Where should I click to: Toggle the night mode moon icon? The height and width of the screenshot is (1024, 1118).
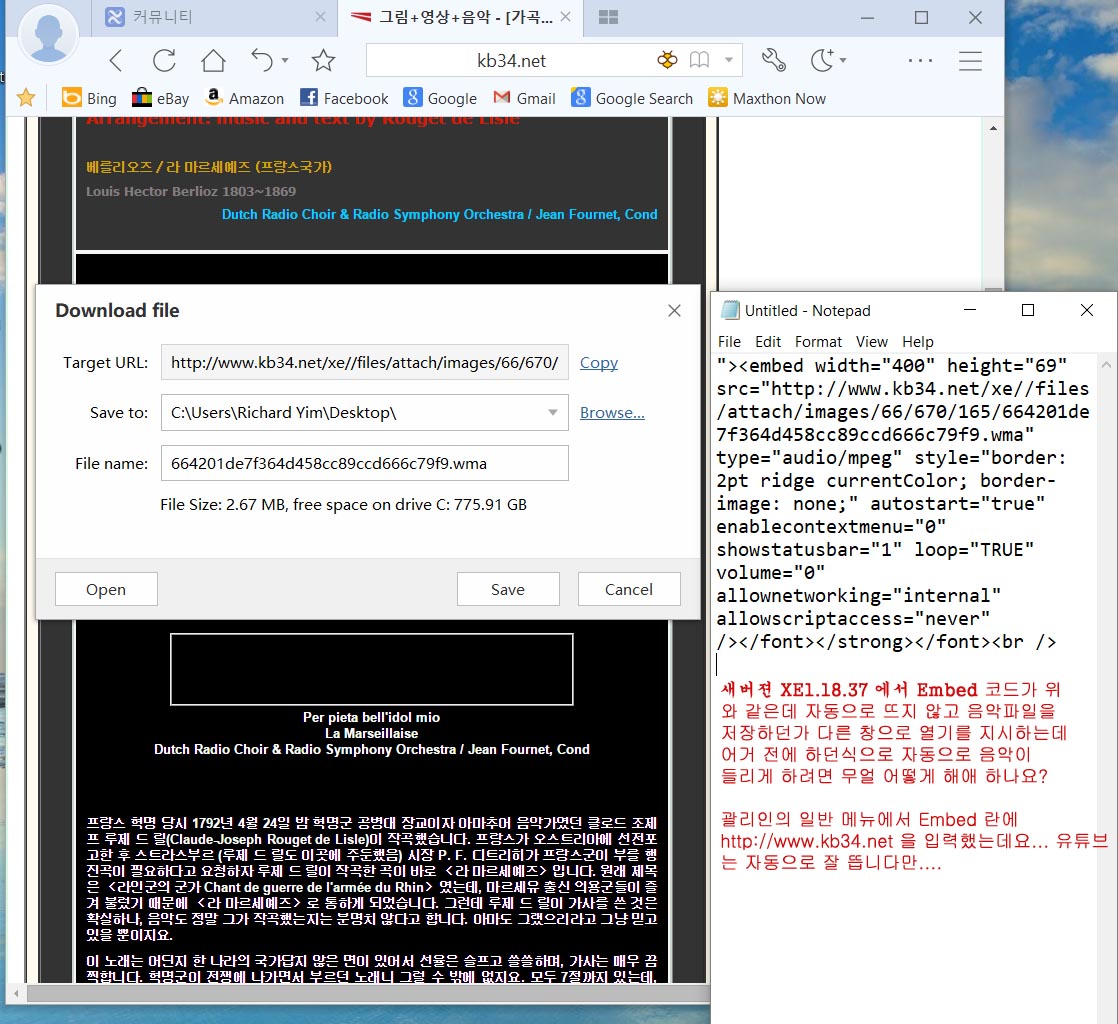point(821,61)
